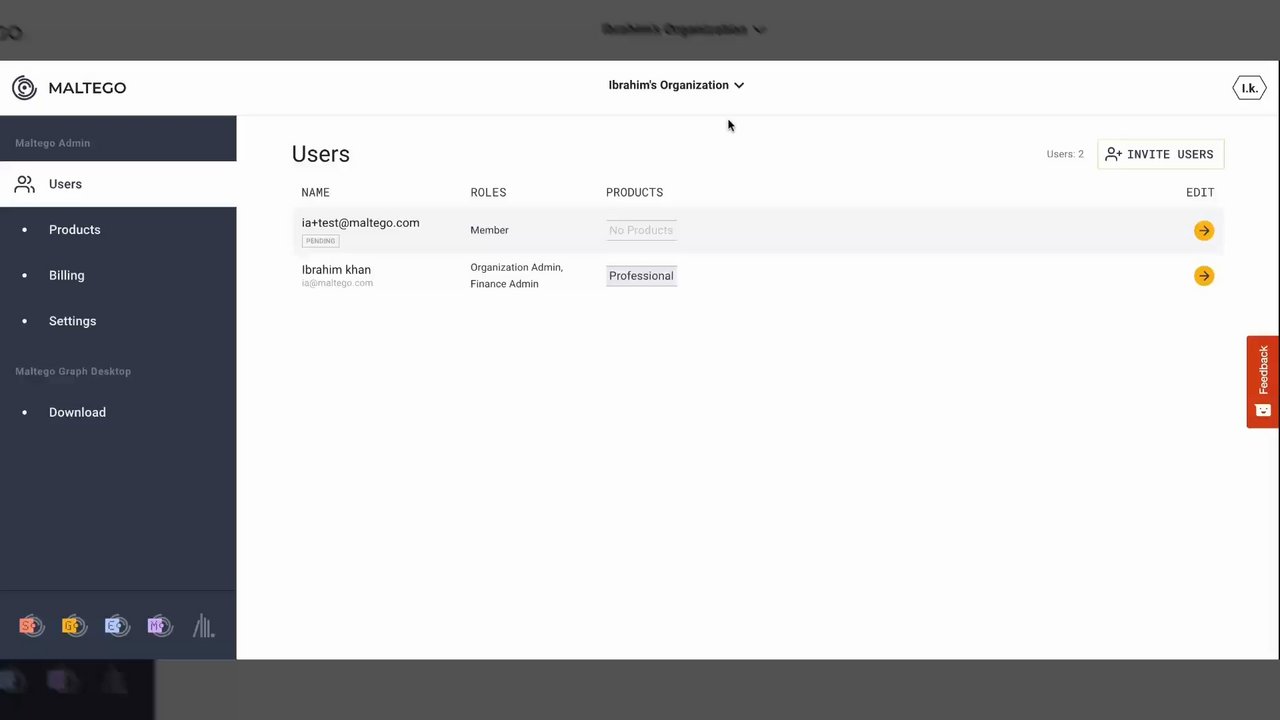
Task: Click the blue E product icon
Action: (117, 626)
